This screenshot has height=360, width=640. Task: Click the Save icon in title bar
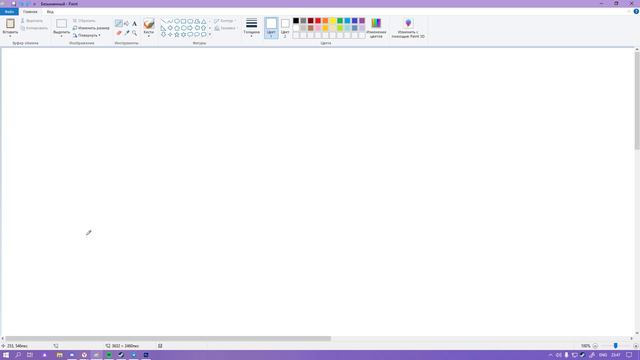[x=13, y=4]
